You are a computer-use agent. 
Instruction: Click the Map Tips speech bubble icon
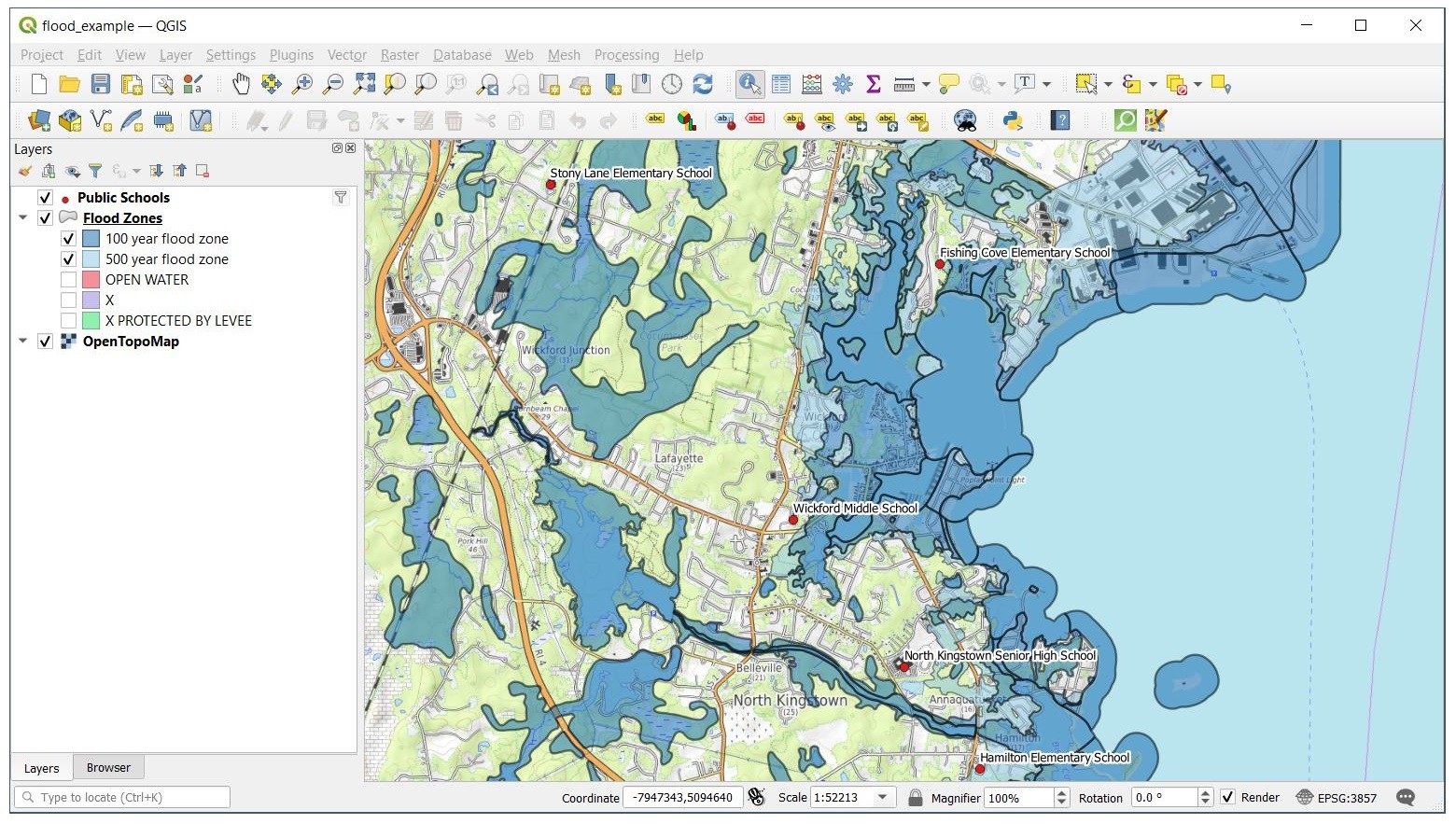pos(949,85)
